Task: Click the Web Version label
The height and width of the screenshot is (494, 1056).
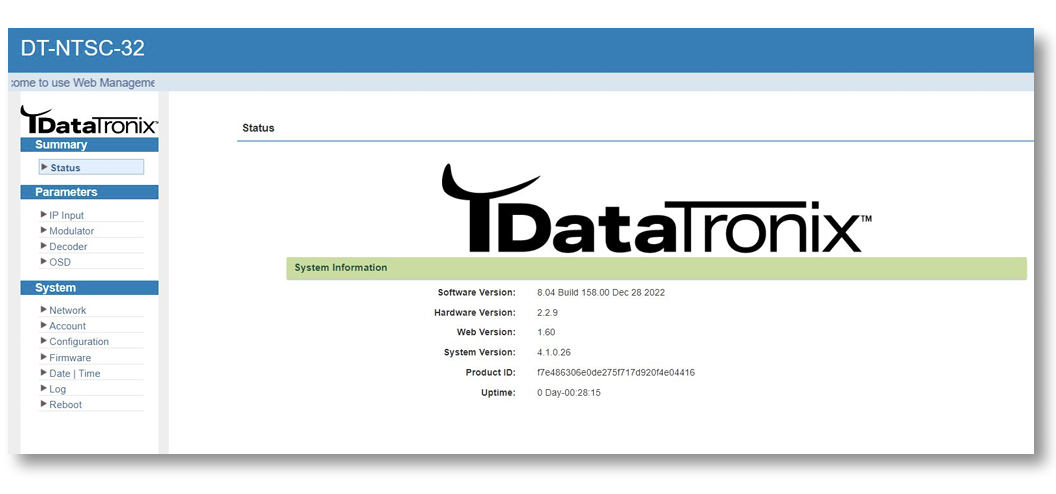Action: tap(486, 332)
